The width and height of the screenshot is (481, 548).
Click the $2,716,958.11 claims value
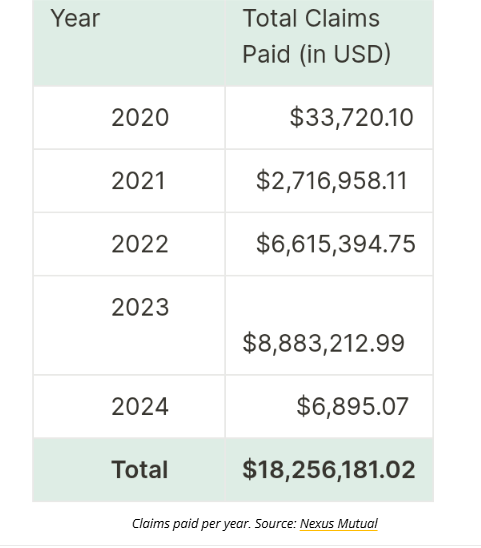click(x=331, y=181)
